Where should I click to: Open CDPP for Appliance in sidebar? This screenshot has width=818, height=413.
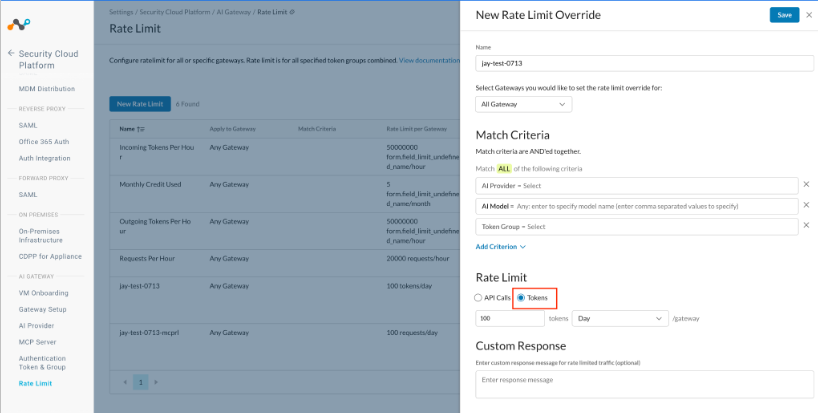pyautogui.click(x=50, y=257)
